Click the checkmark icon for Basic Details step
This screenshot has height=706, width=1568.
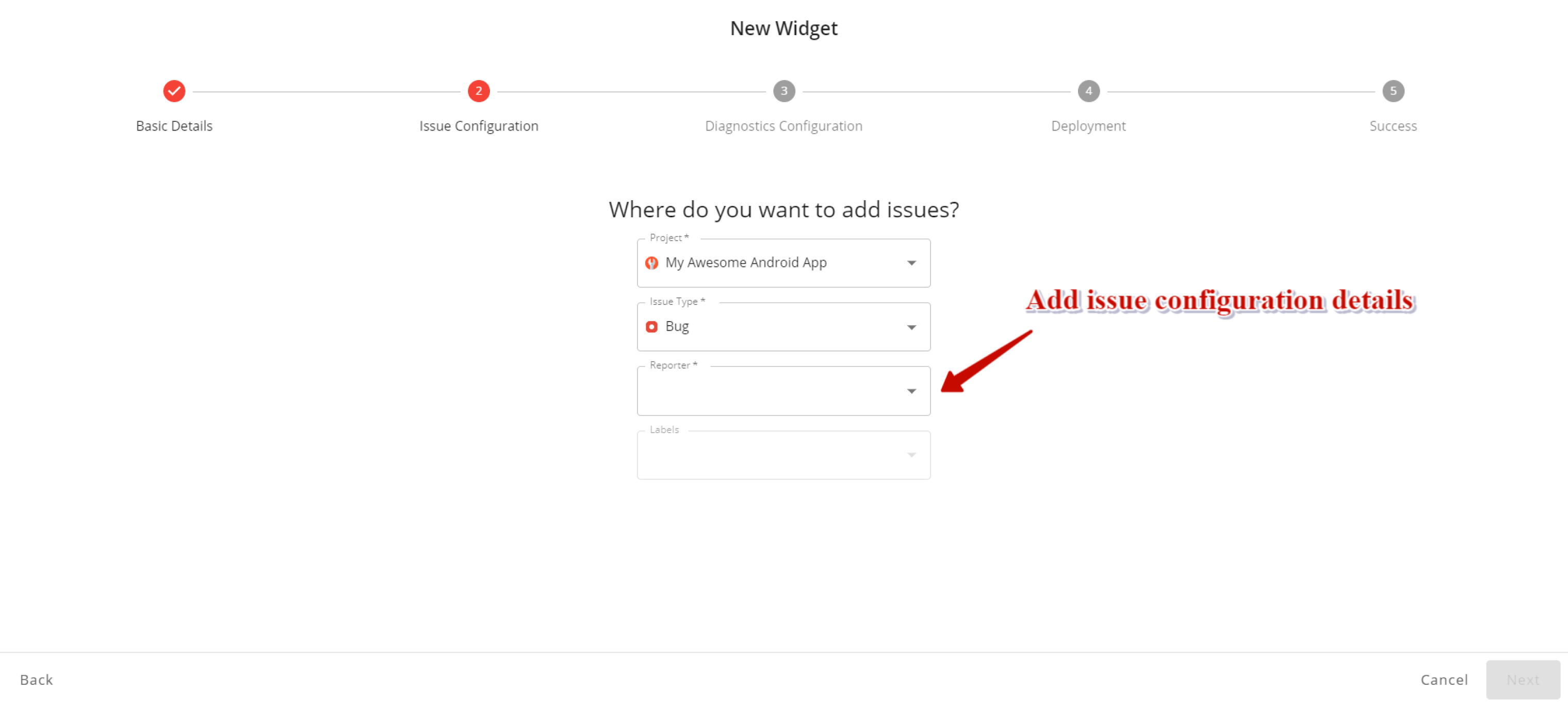tap(174, 91)
